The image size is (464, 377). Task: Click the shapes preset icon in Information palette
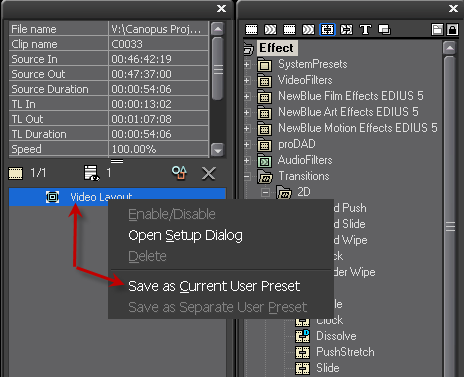179,173
